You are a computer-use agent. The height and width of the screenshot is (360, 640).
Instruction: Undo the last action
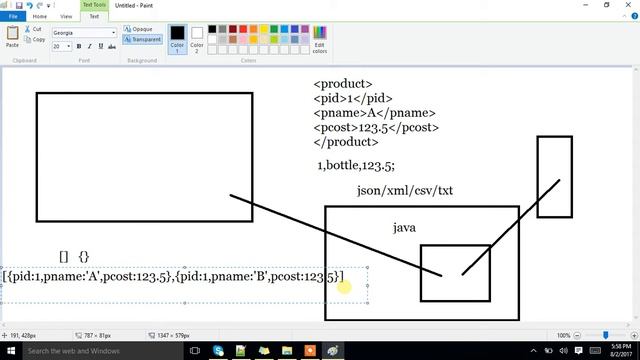[x=29, y=6]
